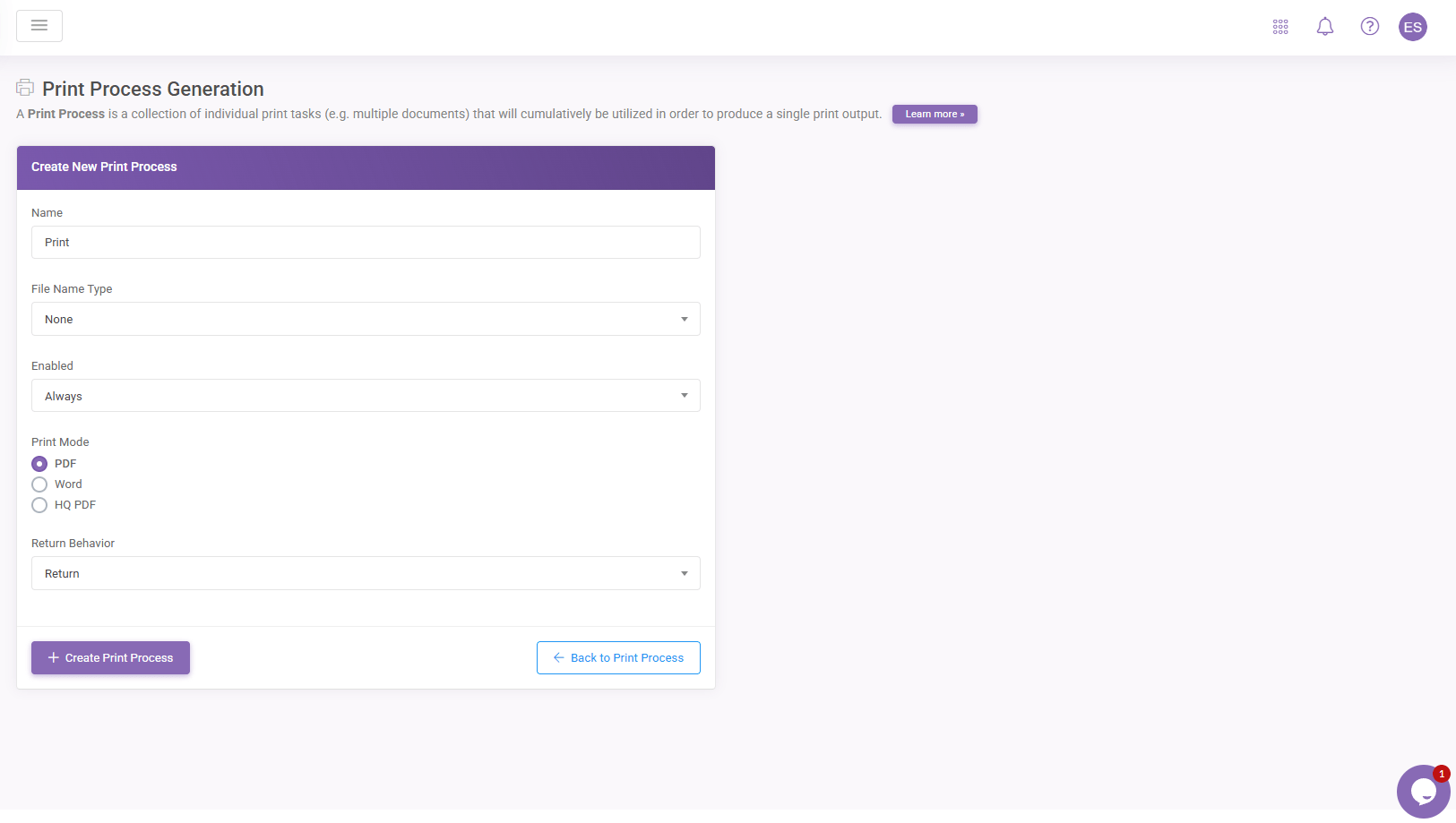The image size is (1456, 823).
Task: Go back to Print Process
Action: [x=618, y=657]
